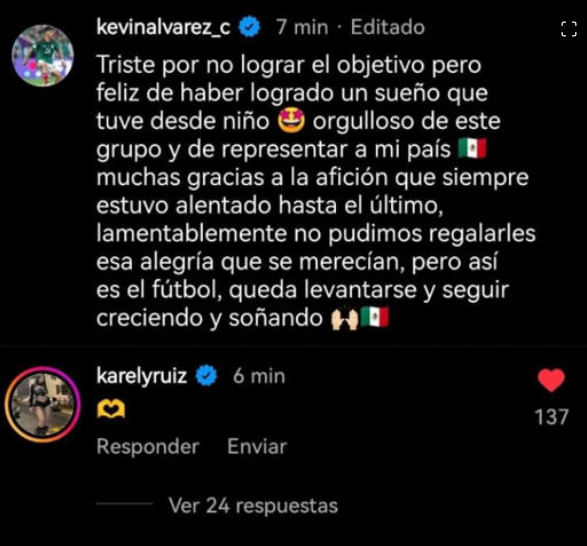Open the 137 likes count
The image size is (587, 546).
551,416
